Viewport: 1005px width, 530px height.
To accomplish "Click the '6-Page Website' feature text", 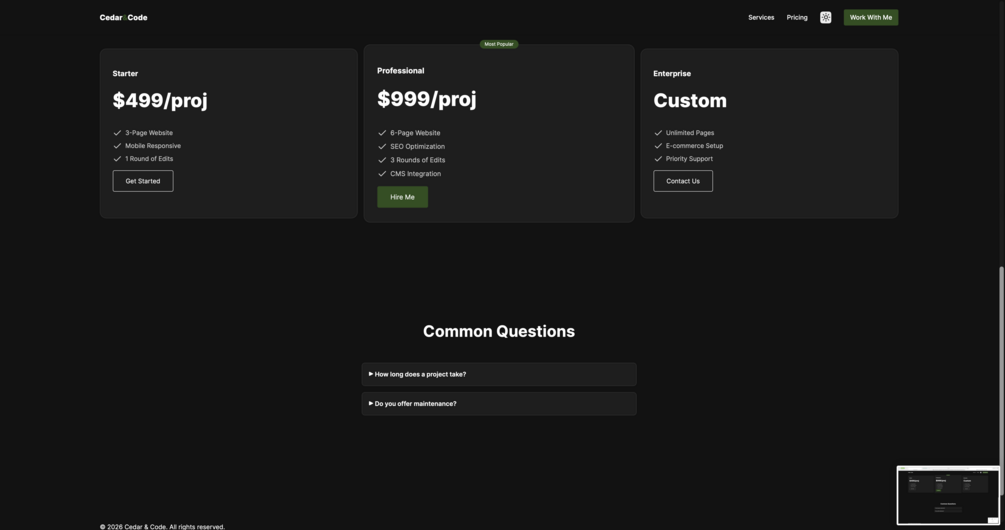I will pos(415,133).
